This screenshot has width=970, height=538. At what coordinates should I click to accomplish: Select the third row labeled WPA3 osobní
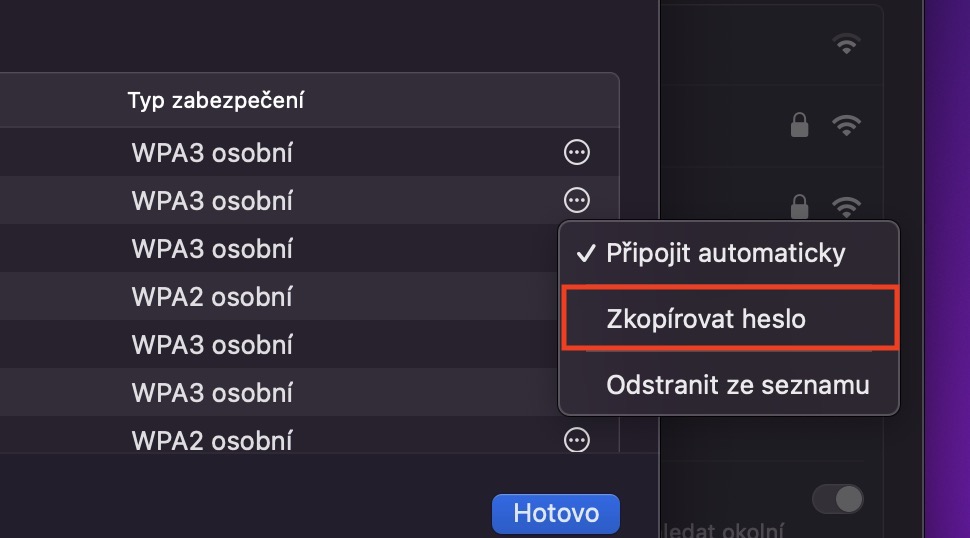pos(212,248)
